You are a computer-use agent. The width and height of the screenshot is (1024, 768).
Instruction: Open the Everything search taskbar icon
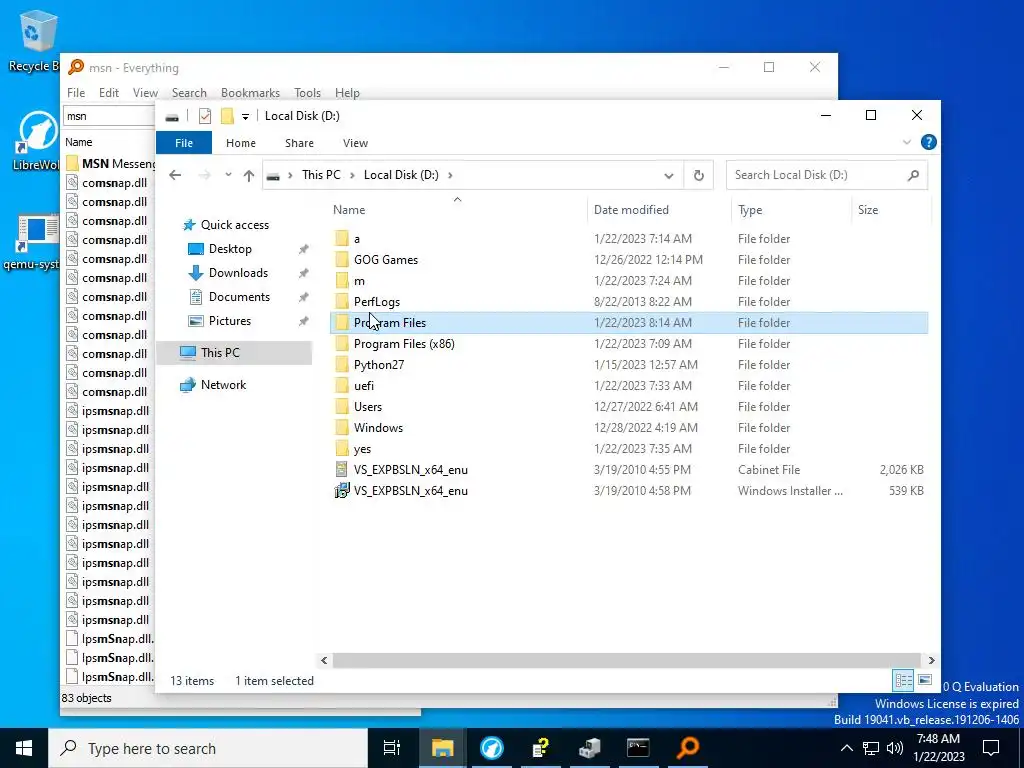(688, 748)
